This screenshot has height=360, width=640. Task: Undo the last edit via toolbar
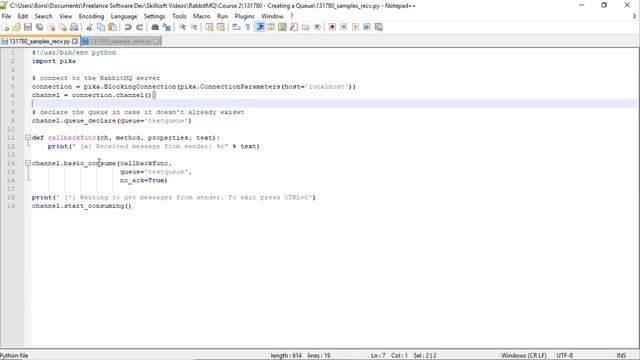128,27
